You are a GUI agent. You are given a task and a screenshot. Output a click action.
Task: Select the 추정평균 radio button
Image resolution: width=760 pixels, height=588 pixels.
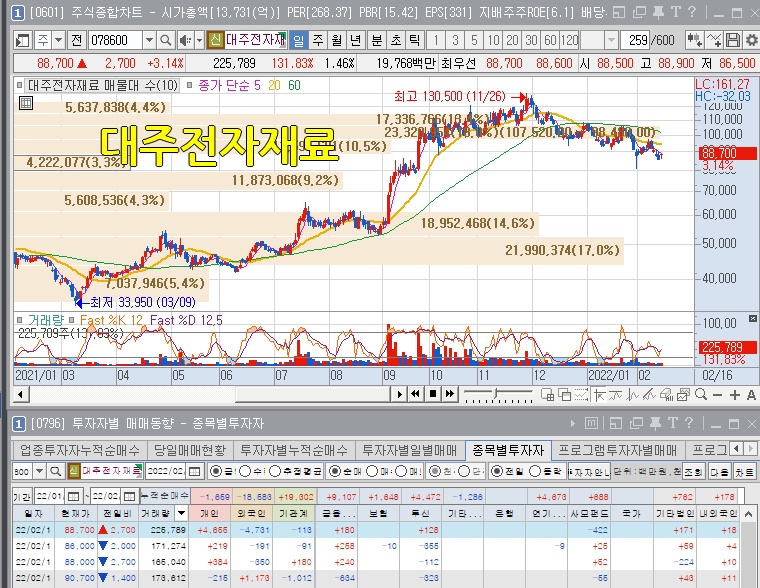tap(275, 471)
